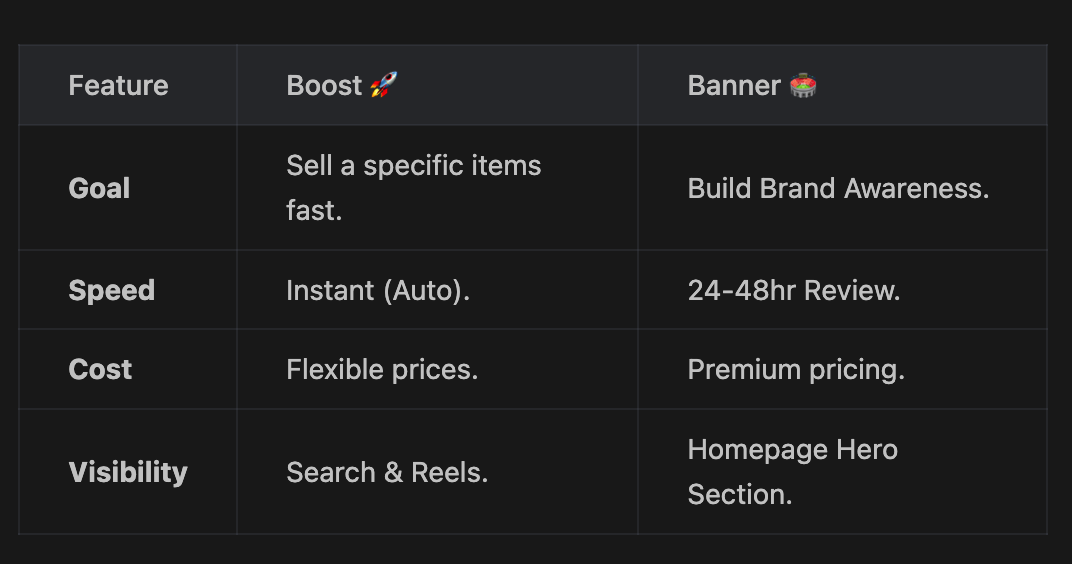
Task: Click the 'Homepage Hero' text
Action: [792, 449]
